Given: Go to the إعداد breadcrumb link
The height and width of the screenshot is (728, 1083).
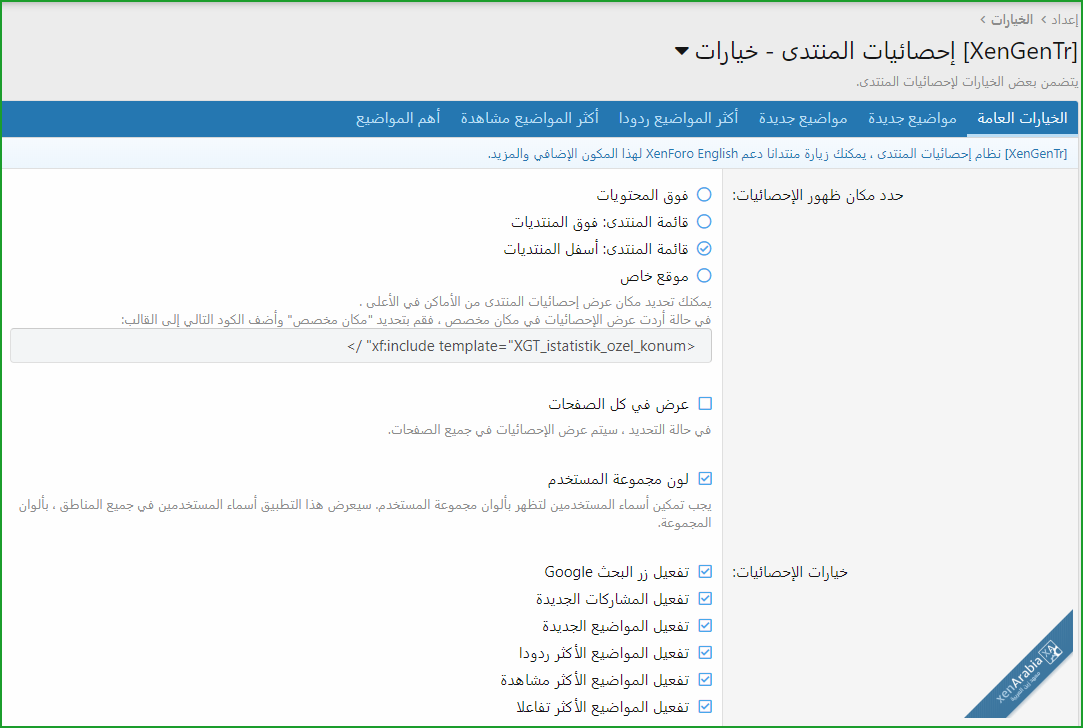Looking at the screenshot, I should [1064, 20].
